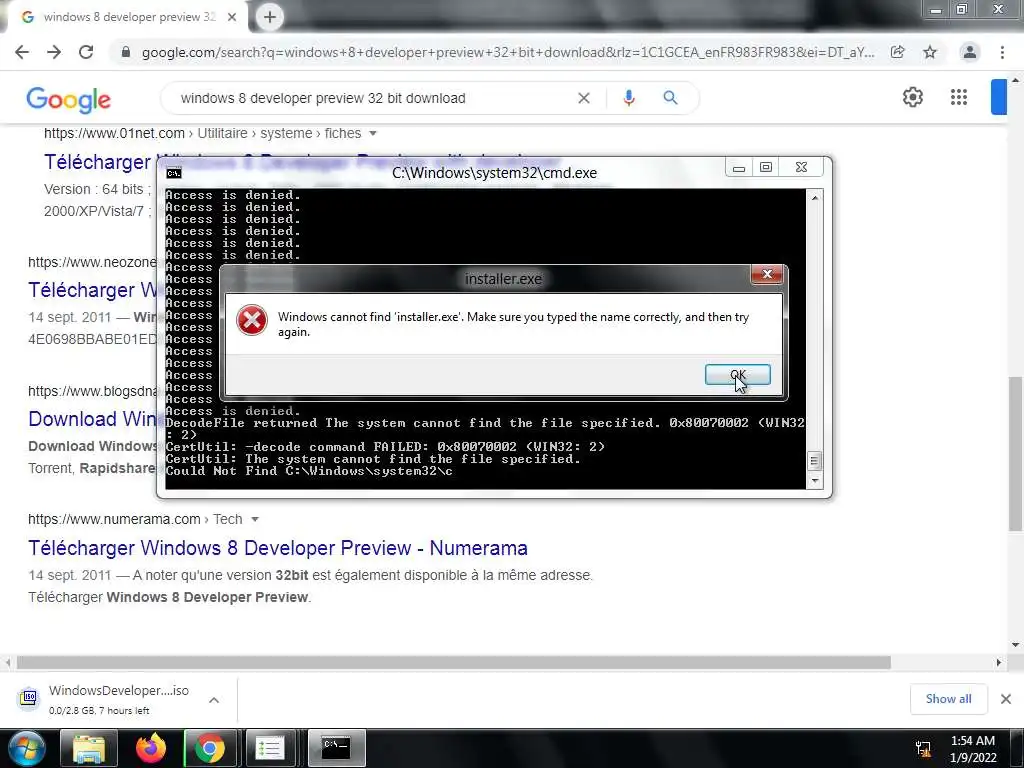This screenshot has height=768, width=1024.
Task: Start voice search with microphone
Action: pos(628,98)
